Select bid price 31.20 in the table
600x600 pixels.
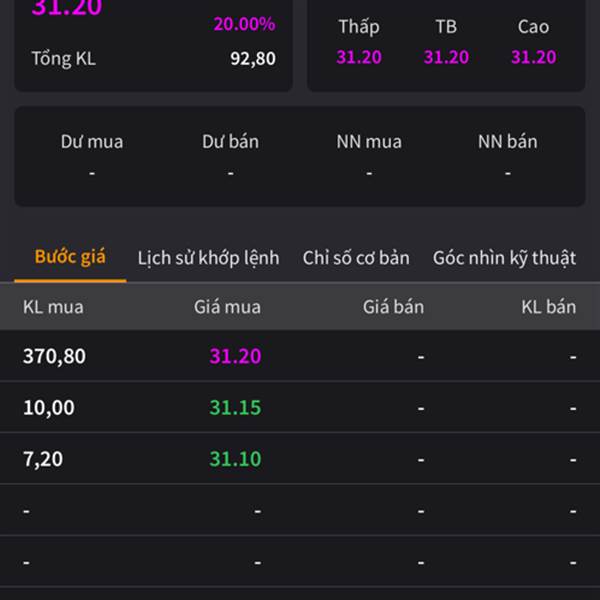click(235, 356)
